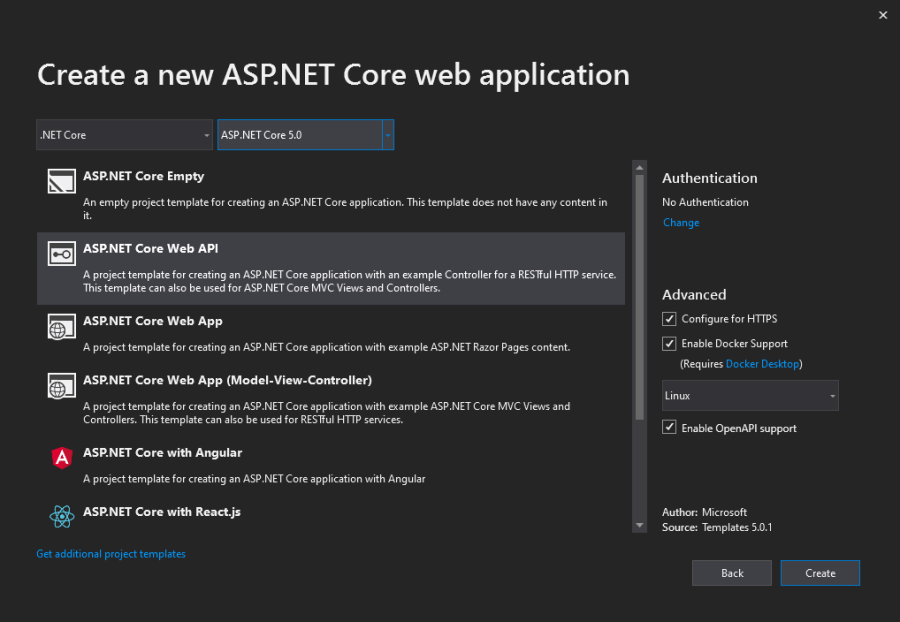
Task: Click the Create button
Action: coord(820,573)
